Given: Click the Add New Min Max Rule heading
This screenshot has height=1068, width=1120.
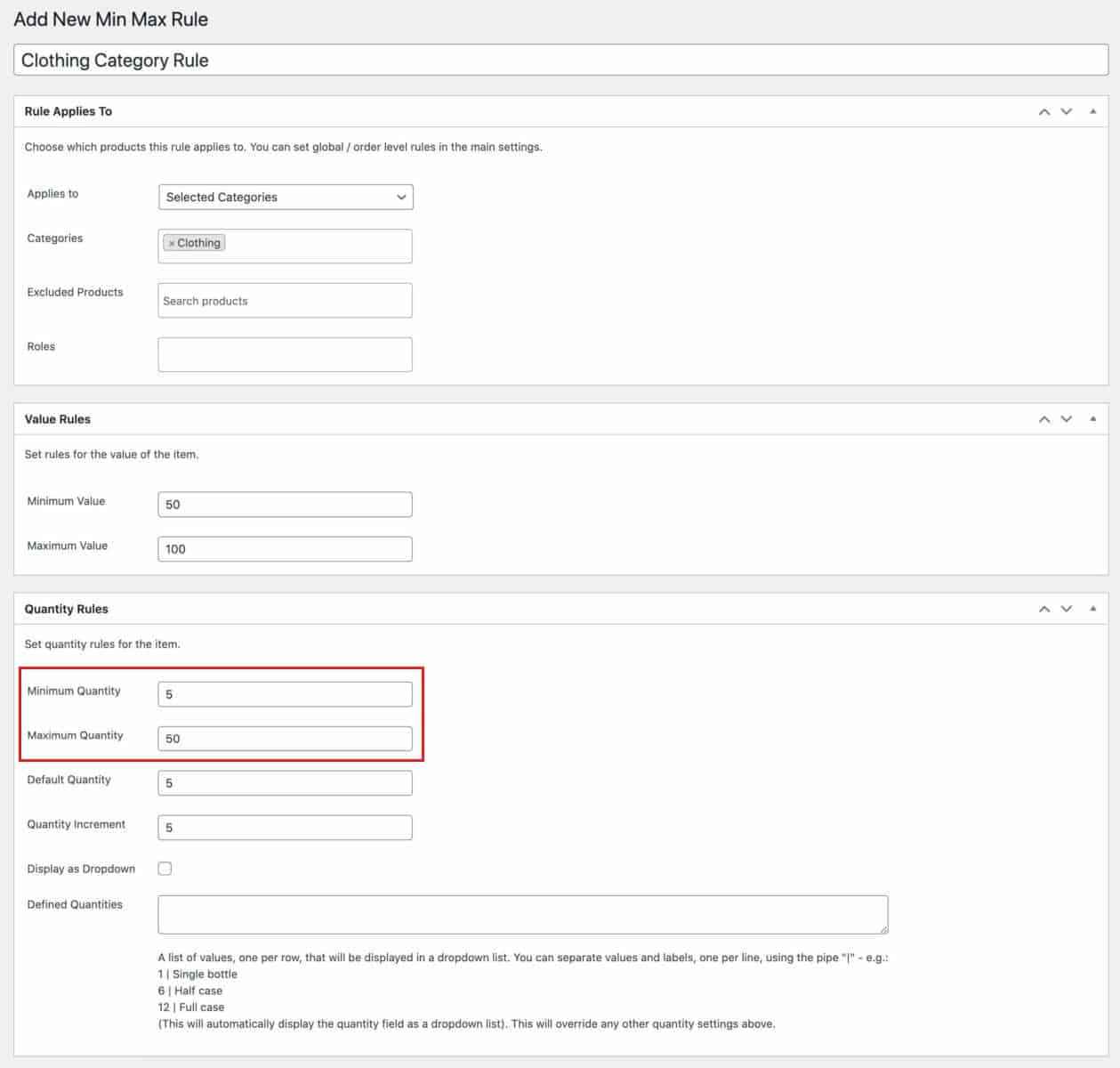Looking at the screenshot, I should [x=111, y=19].
